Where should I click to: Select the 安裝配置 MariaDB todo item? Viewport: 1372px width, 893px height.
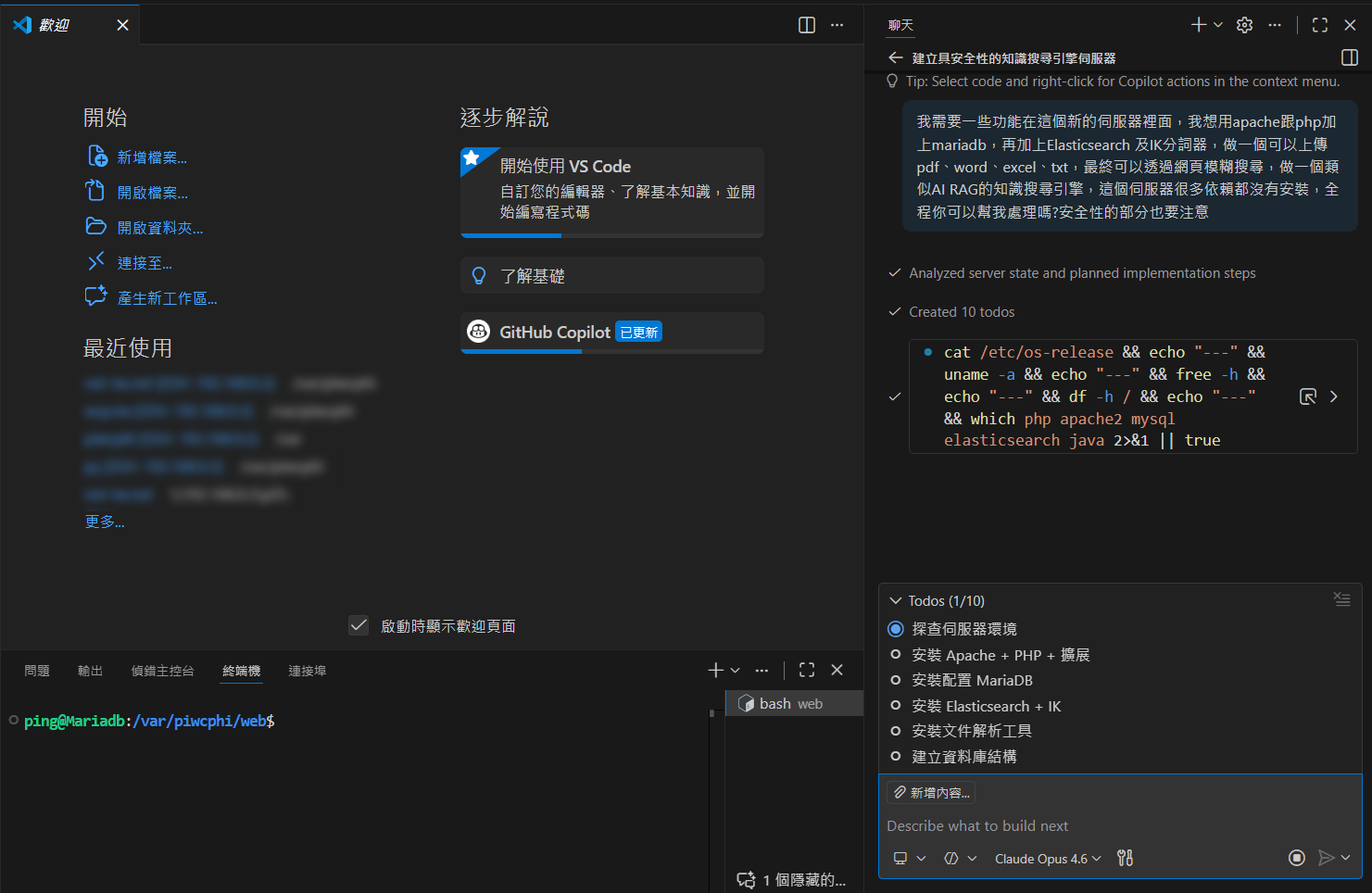pos(972,680)
